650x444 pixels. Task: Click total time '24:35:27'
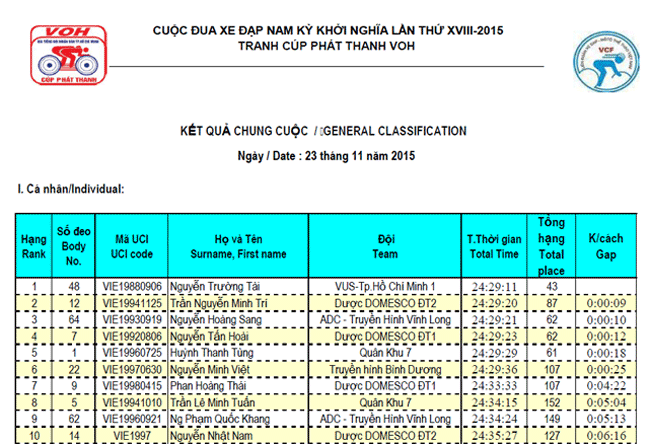[x=494, y=436]
